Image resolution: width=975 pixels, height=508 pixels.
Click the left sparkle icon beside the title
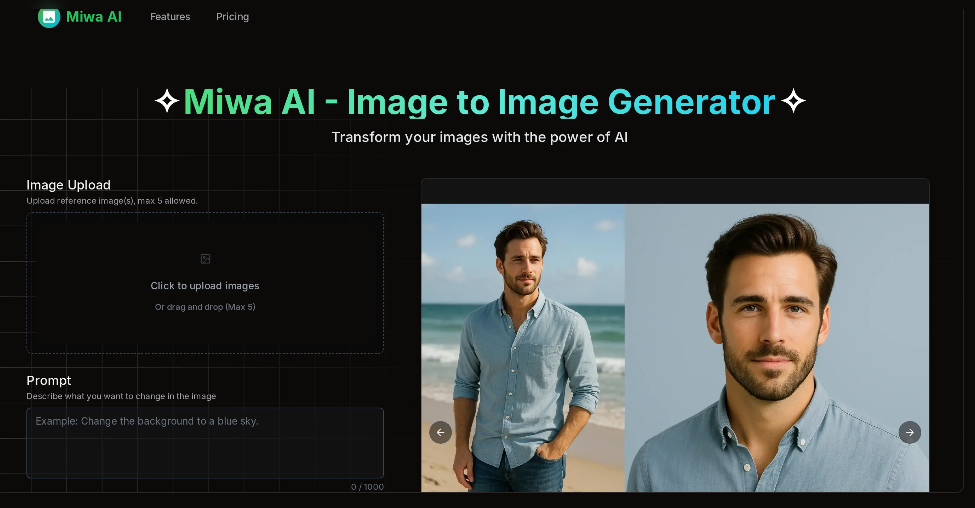pyautogui.click(x=167, y=101)
